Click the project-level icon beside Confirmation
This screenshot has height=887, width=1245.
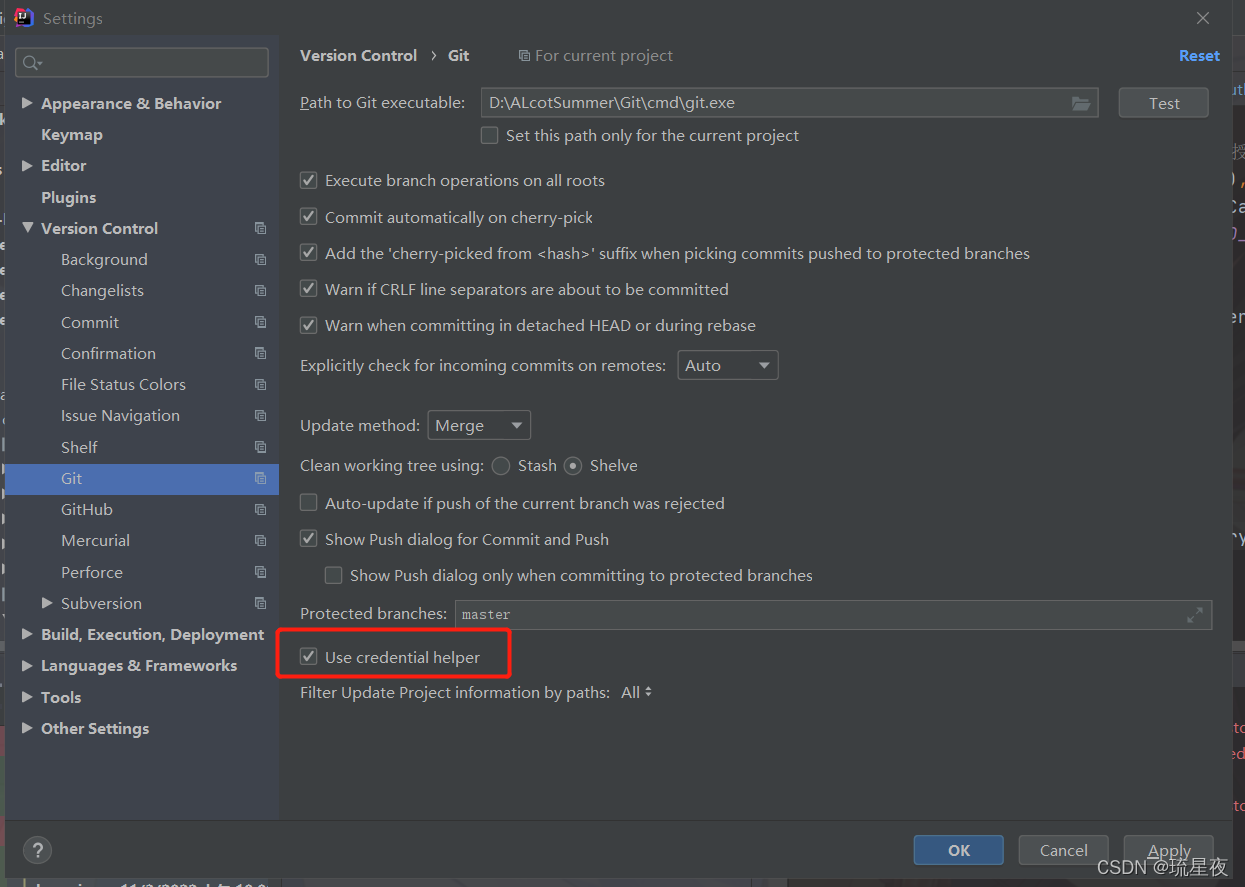(260, 353)
